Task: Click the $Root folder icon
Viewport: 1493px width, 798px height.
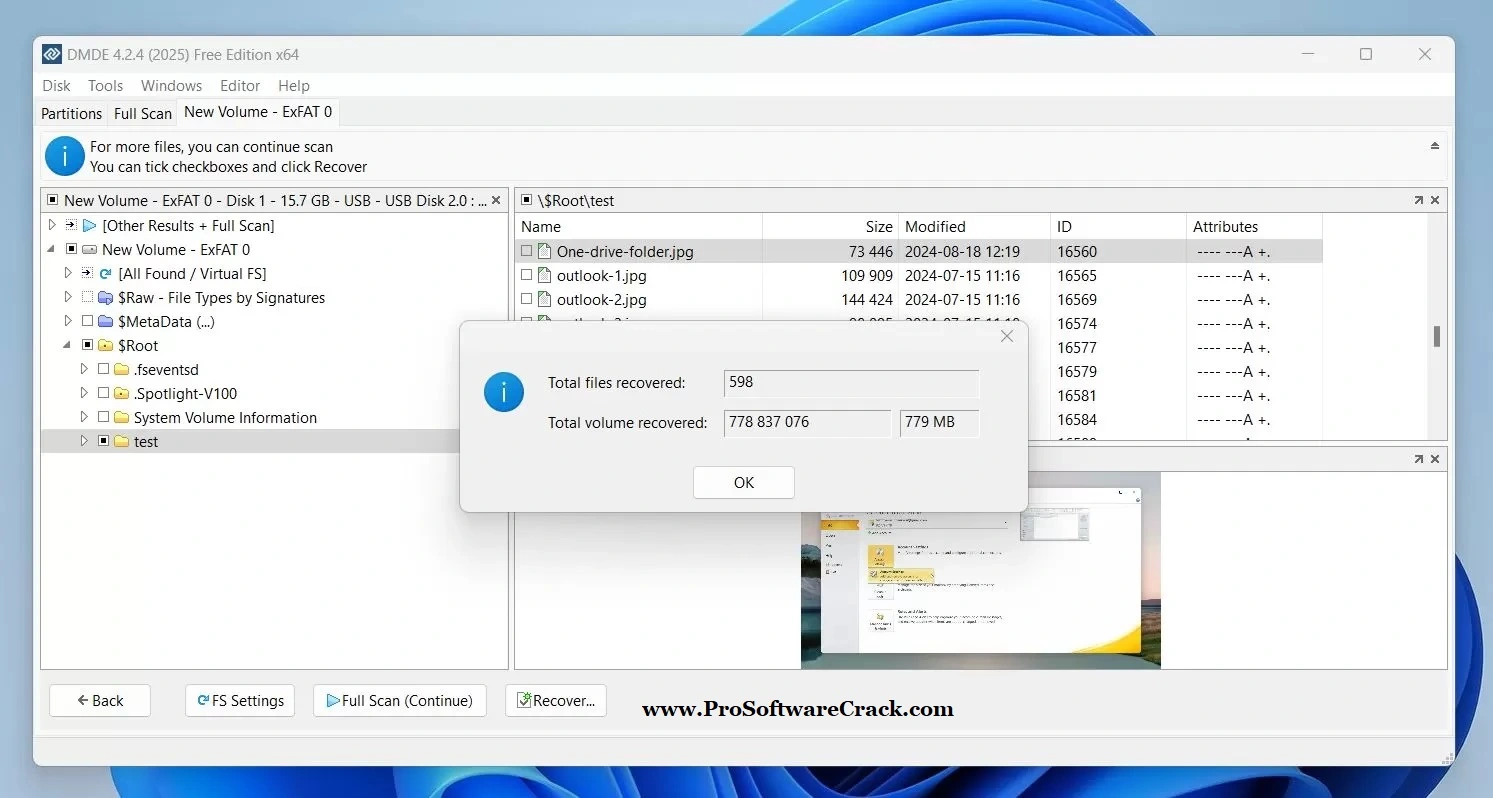Action: pos(105,346)
